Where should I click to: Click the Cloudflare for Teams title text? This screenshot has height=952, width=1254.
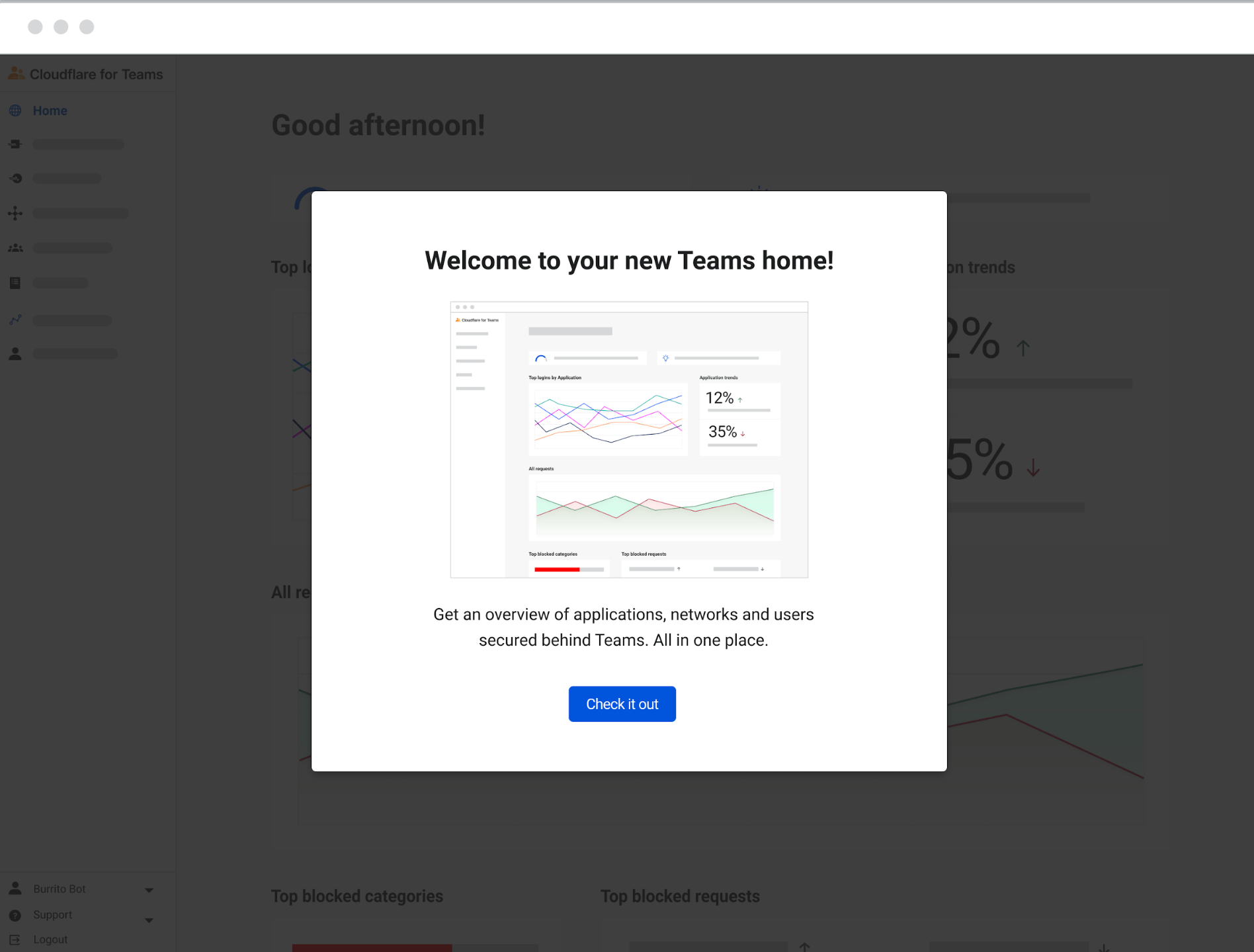96,74
